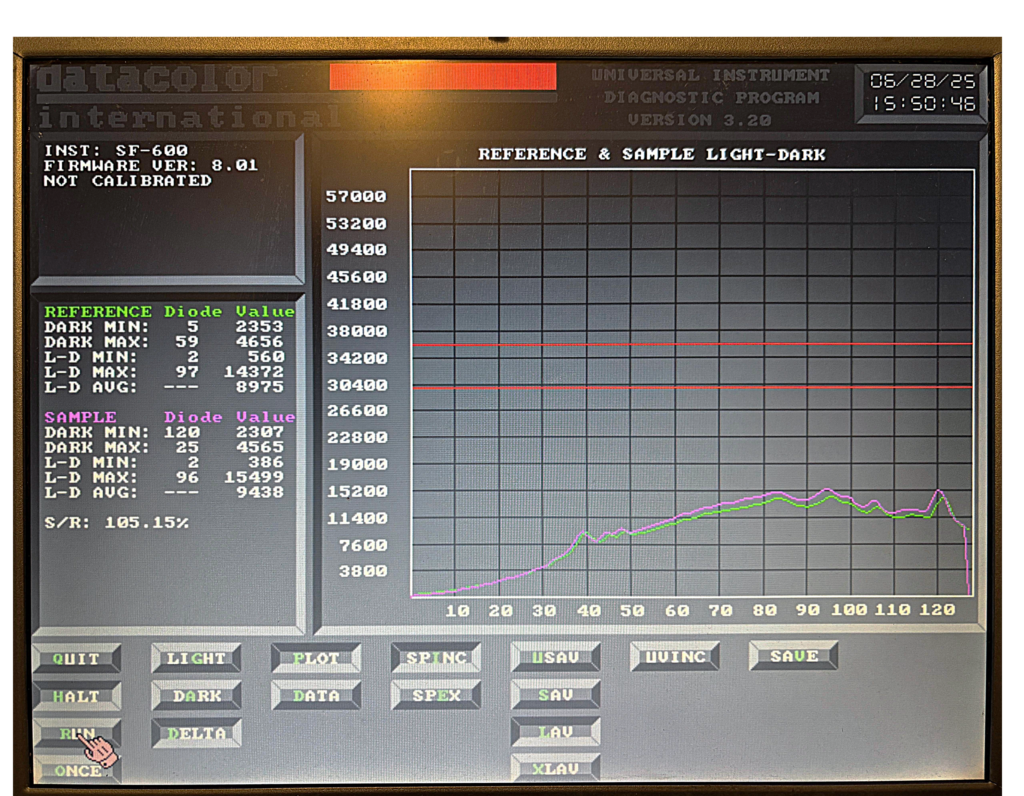The image size is (1024, 796).
Task: Select the DARK measurement mode
Action: (x=196, y=696)
